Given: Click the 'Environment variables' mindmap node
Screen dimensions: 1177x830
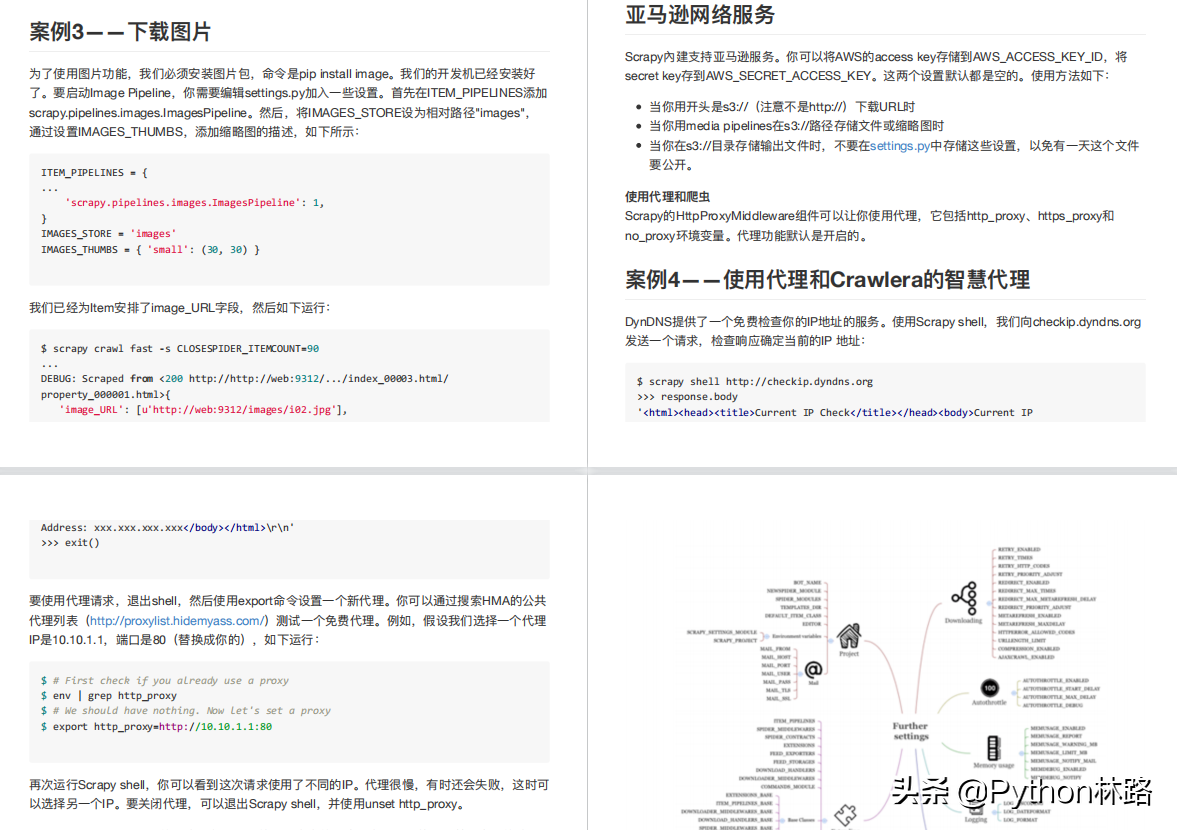Looking at the screenshot, I should pos(796,636).
